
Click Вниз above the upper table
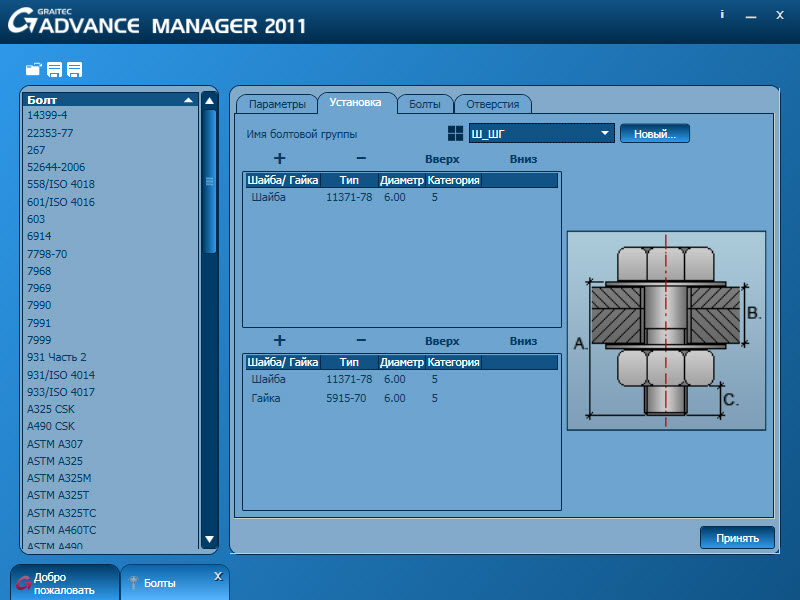point(523,159)
